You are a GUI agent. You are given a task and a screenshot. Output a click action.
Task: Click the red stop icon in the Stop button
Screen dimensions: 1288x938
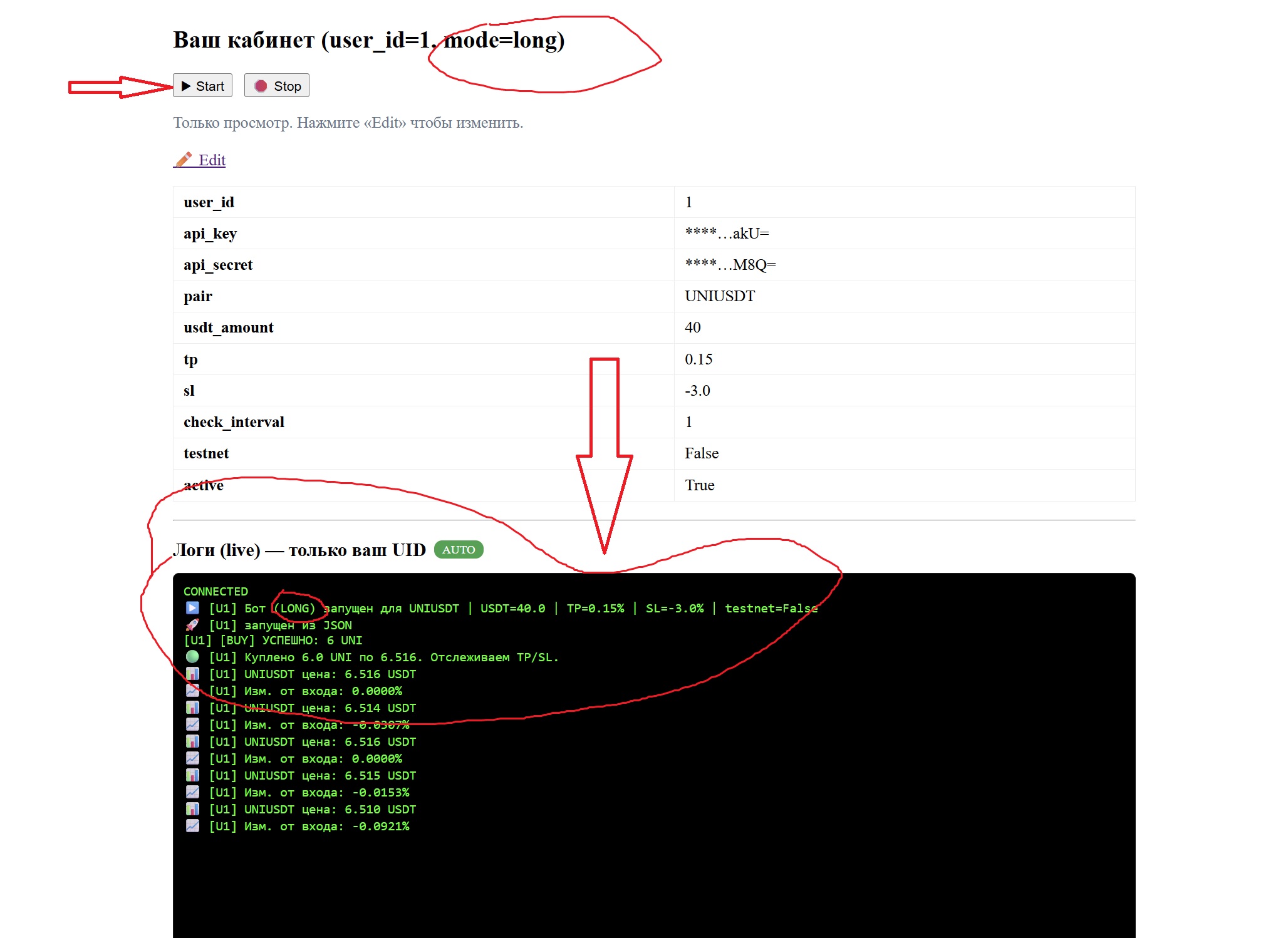coord(261,86)
